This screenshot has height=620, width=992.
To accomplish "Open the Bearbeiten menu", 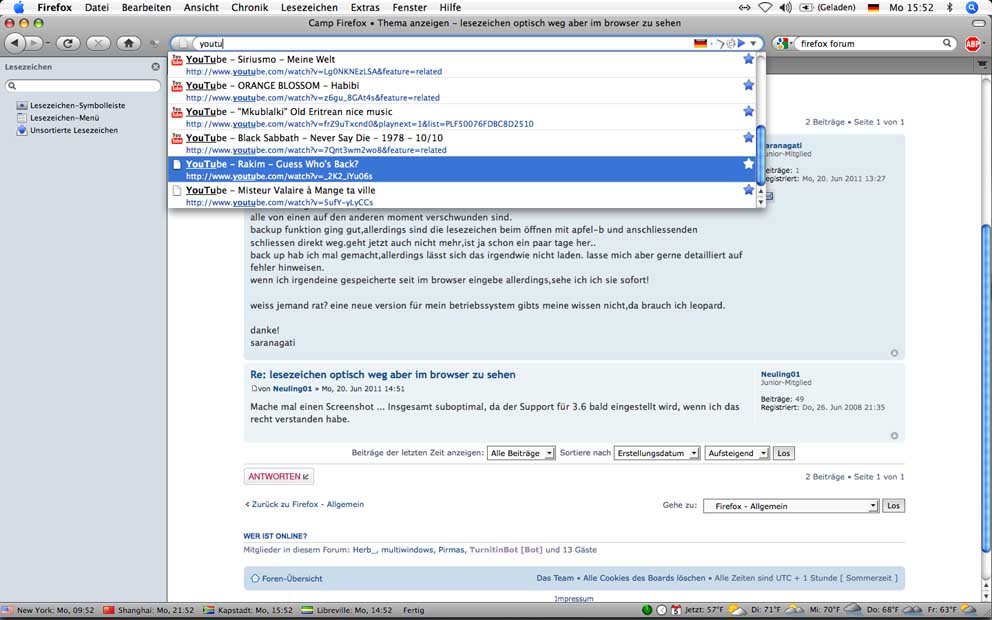I will [x=146, y=8].
